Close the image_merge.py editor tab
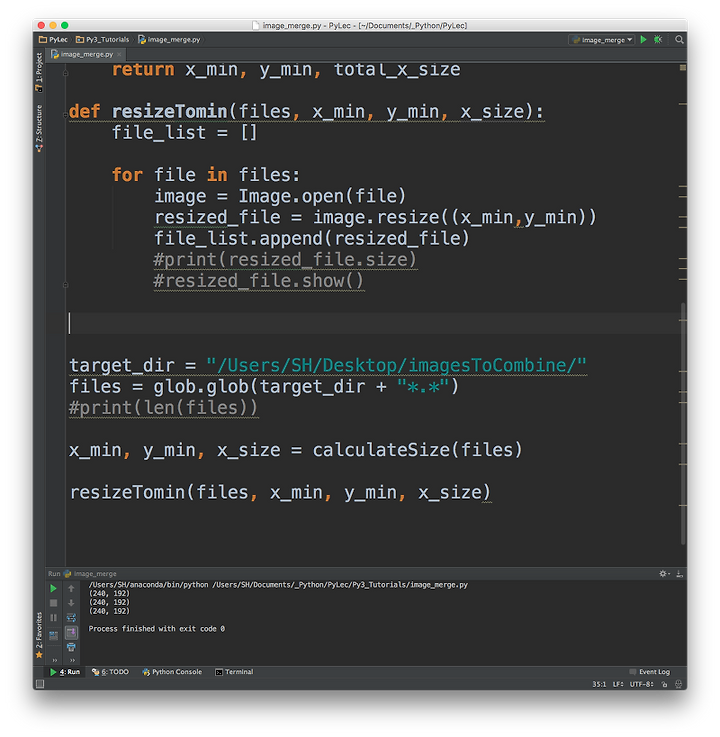 pos(119,54)
